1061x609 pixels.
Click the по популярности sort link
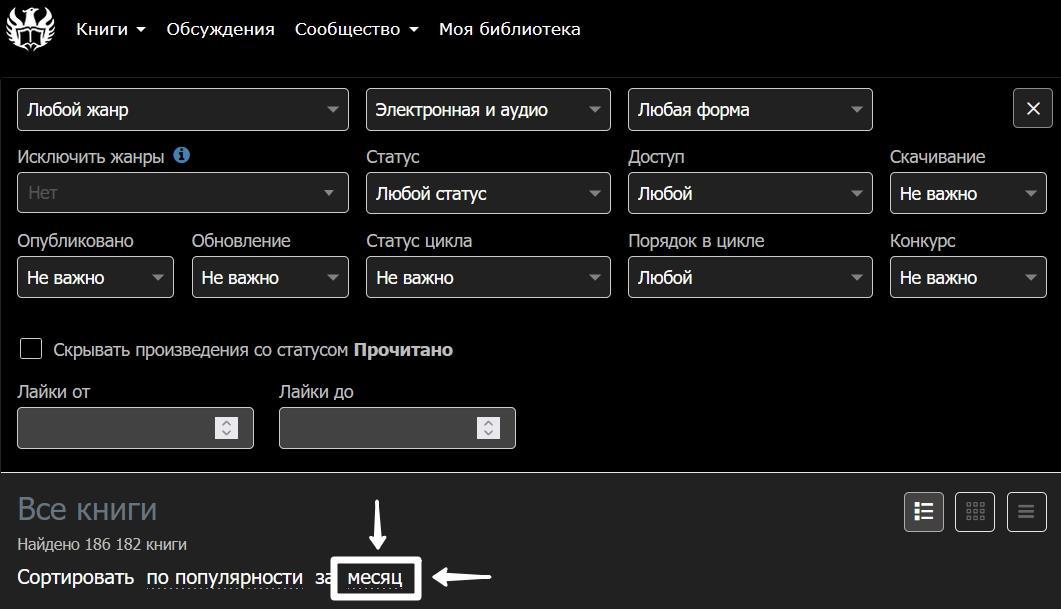[x=225, y=577]
